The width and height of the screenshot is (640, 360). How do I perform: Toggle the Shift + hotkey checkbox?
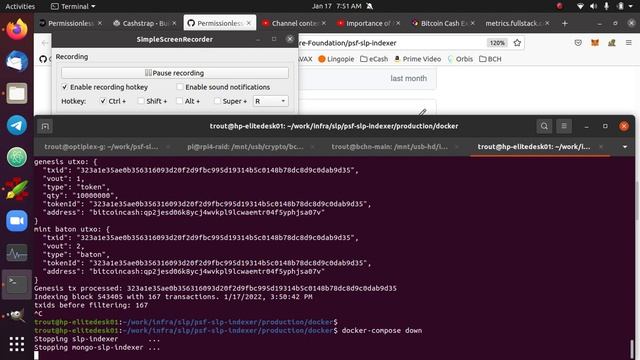point(141,101)
